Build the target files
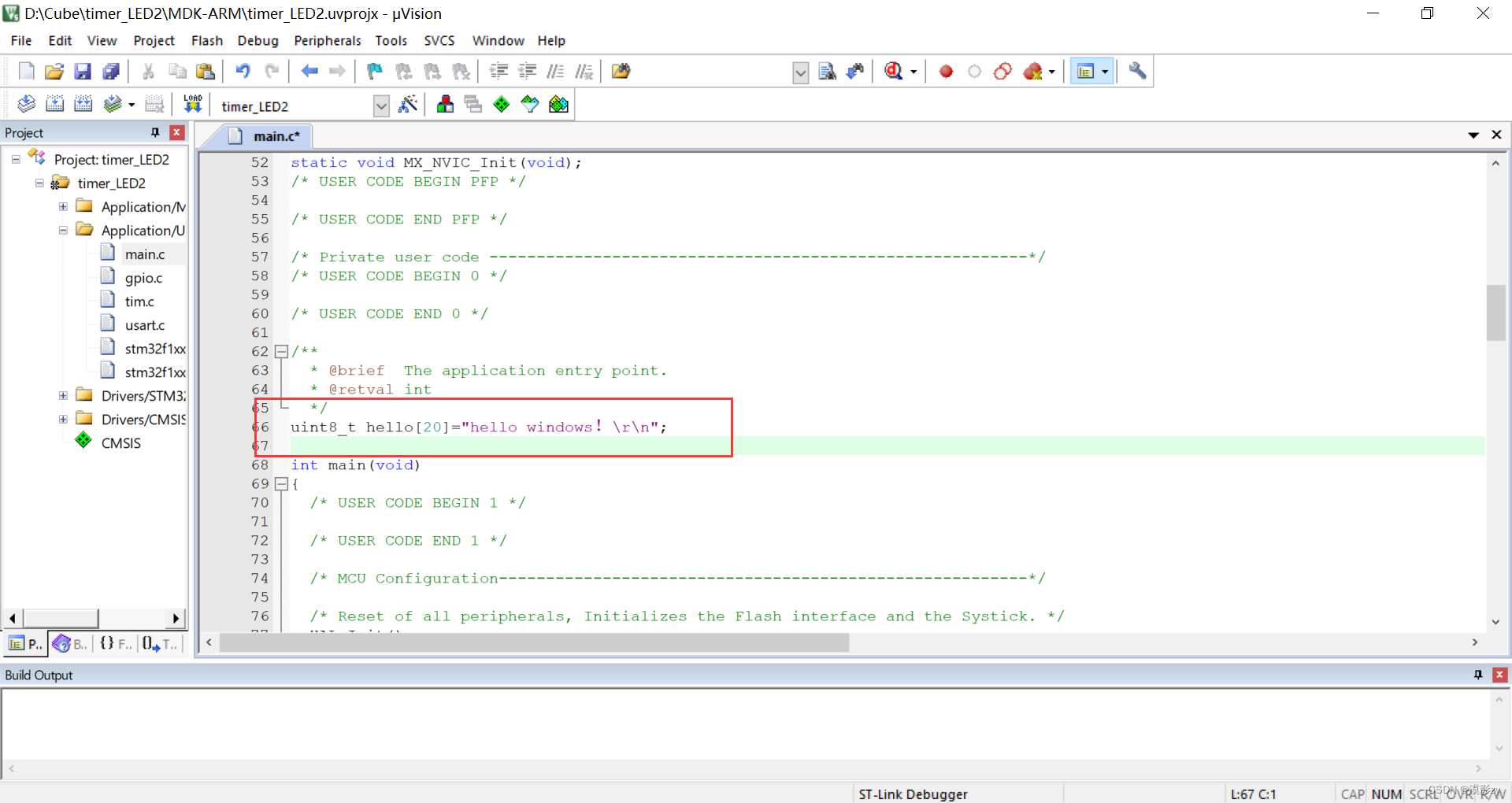 click(x=54, y=104)
